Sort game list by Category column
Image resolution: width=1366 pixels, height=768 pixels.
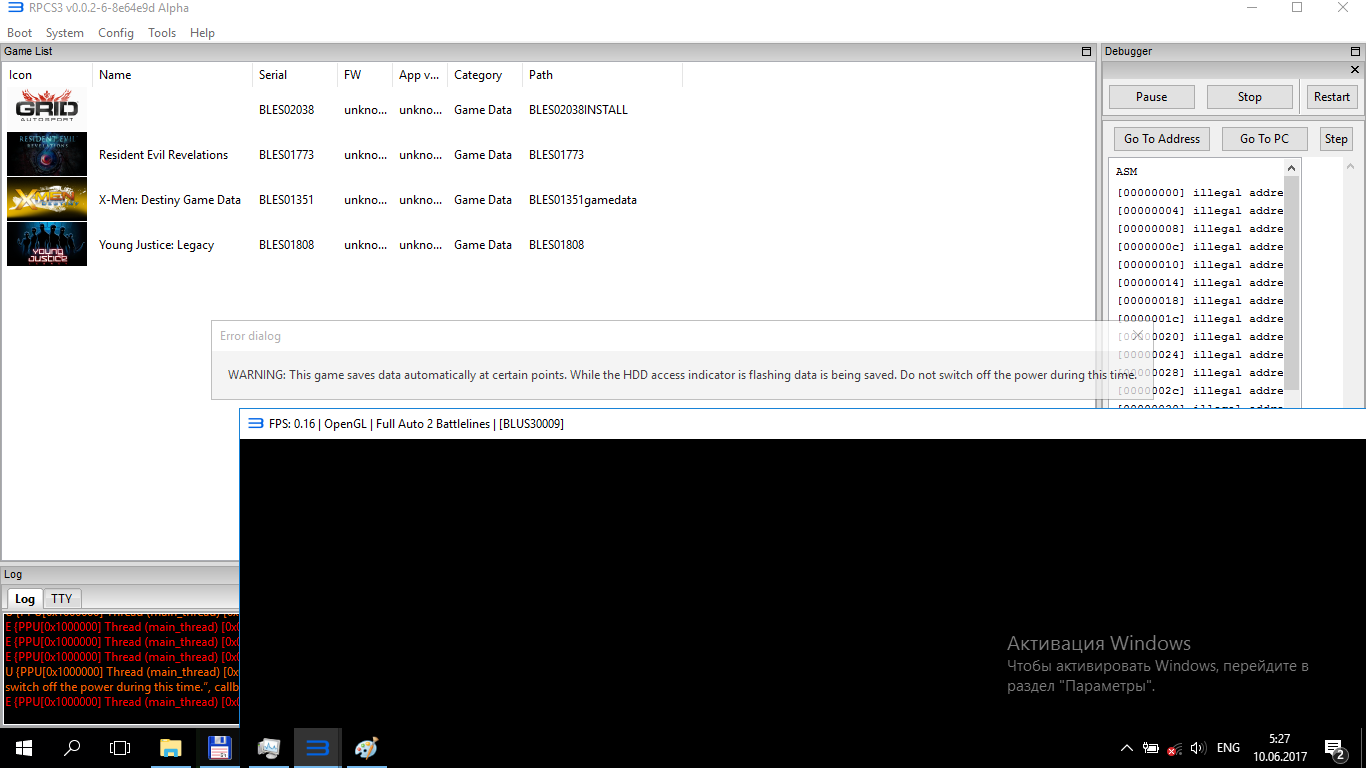click(x=485, y=75)
